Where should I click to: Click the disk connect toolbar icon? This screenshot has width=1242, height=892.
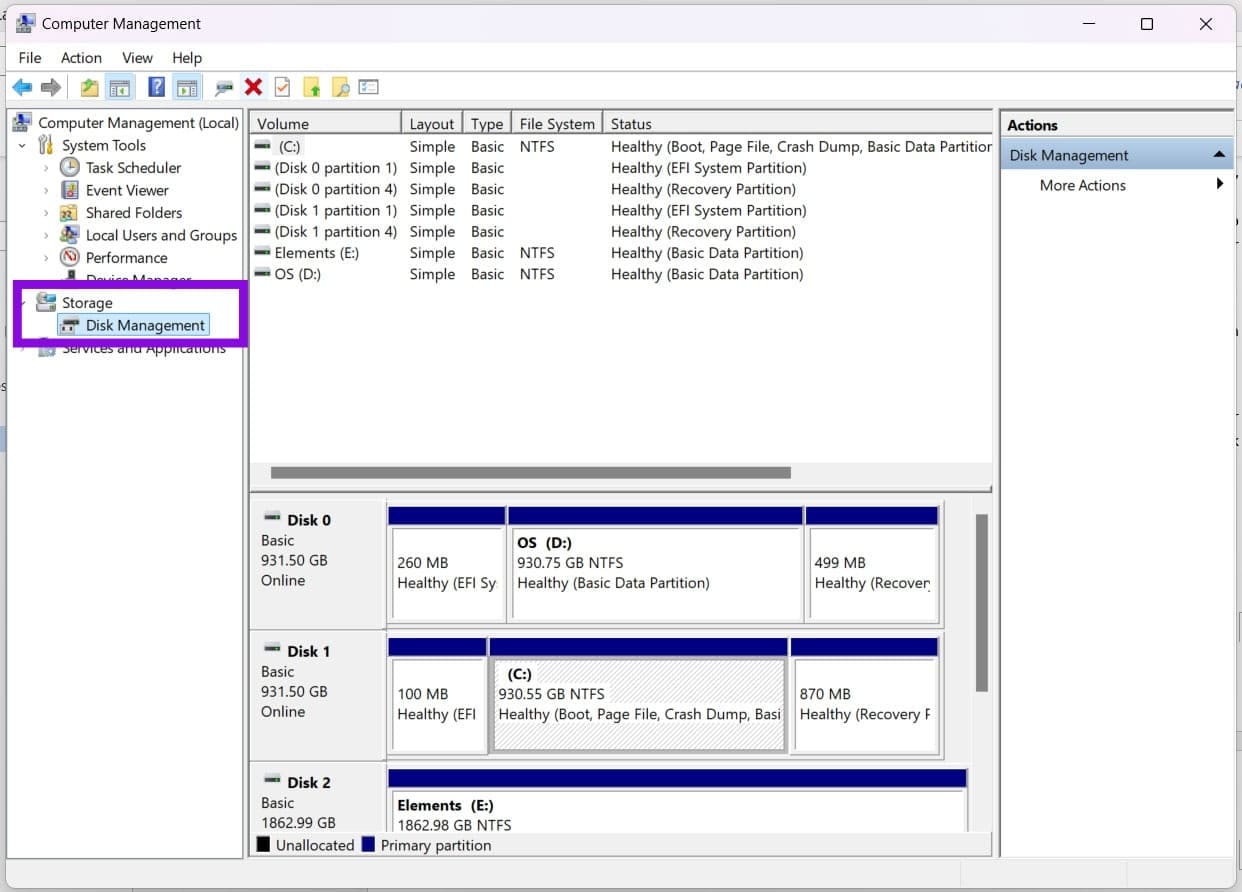pos(224,87)
